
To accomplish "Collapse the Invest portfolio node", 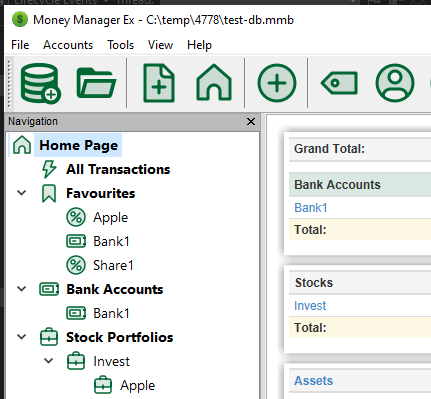I will coord(49,361).
